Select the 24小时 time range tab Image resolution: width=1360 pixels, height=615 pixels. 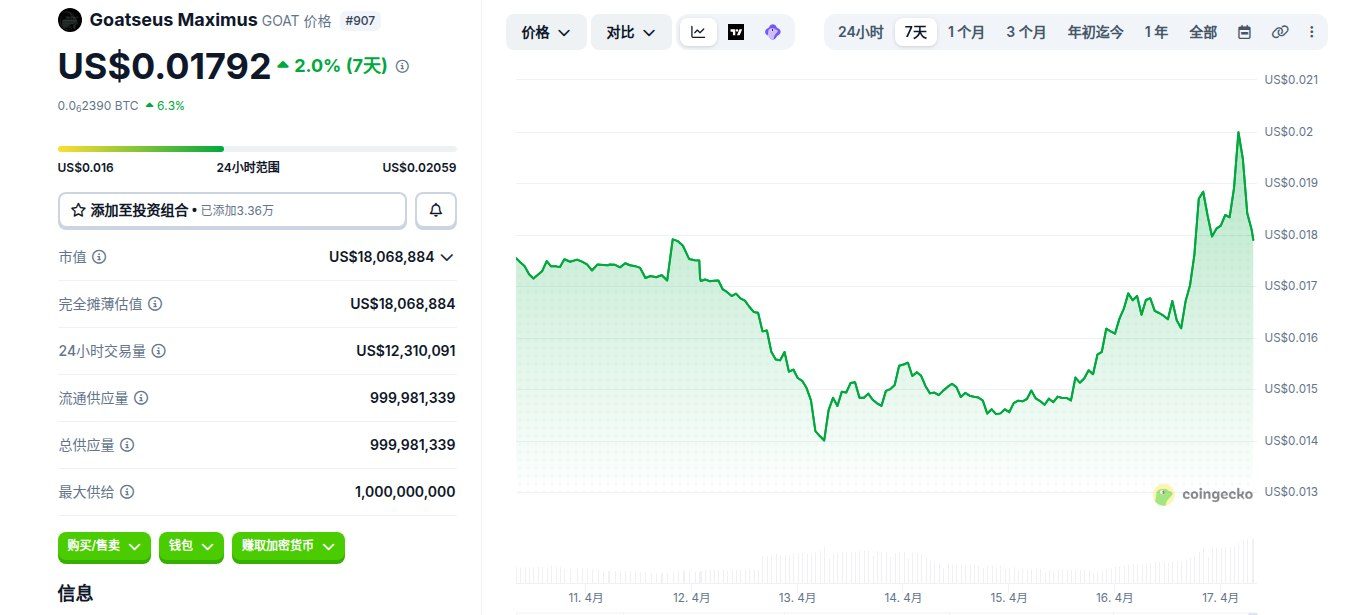click(x=860, y=32)
